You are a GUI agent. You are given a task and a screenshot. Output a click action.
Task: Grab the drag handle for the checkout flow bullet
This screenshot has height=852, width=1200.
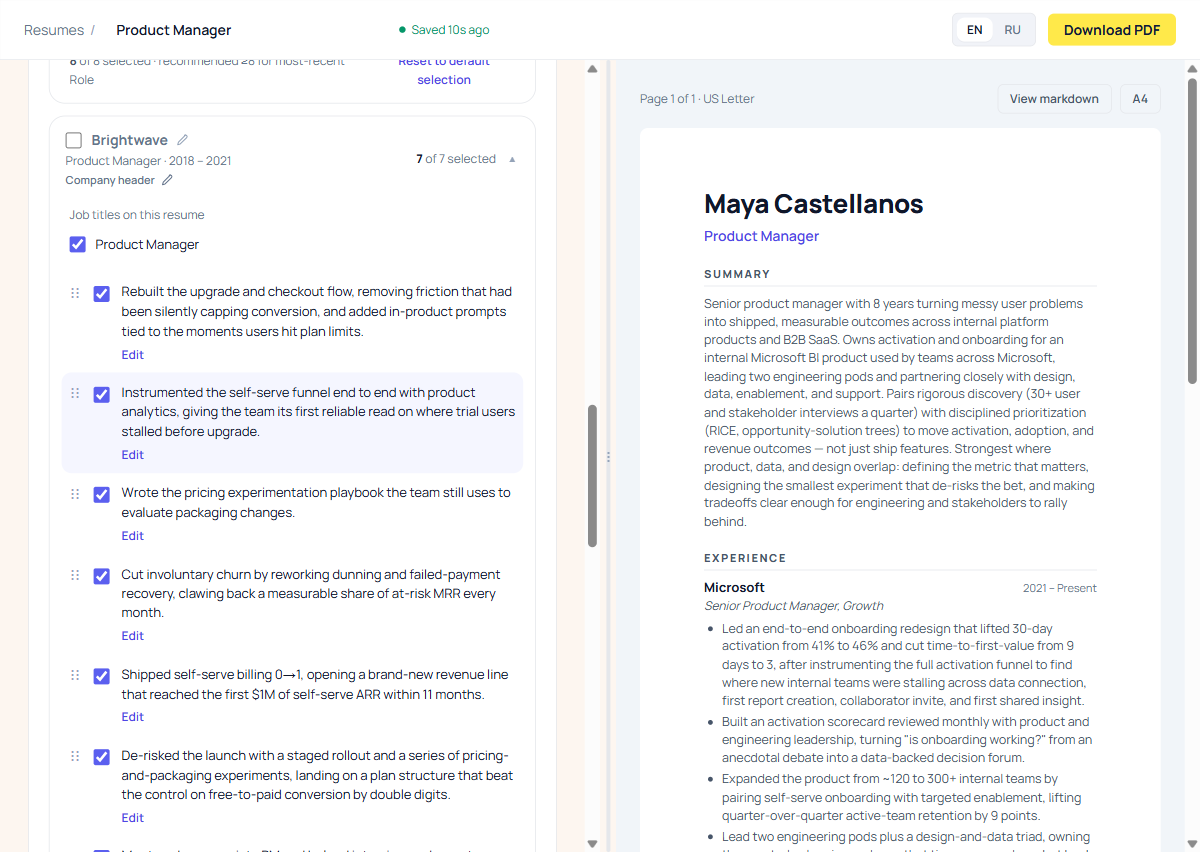click(x=75, y=293)
